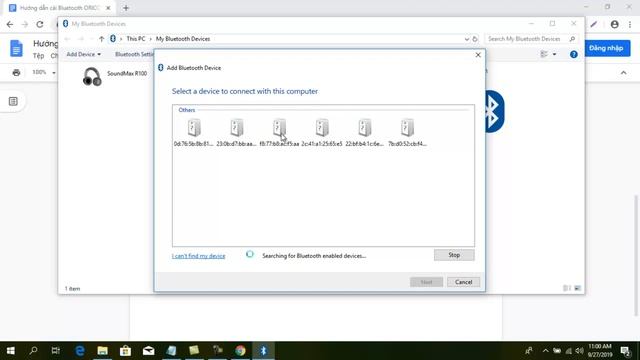Stop searching for Bluetooth devices
The width and height of the screenshot is (640, 360).
point(454,255)
